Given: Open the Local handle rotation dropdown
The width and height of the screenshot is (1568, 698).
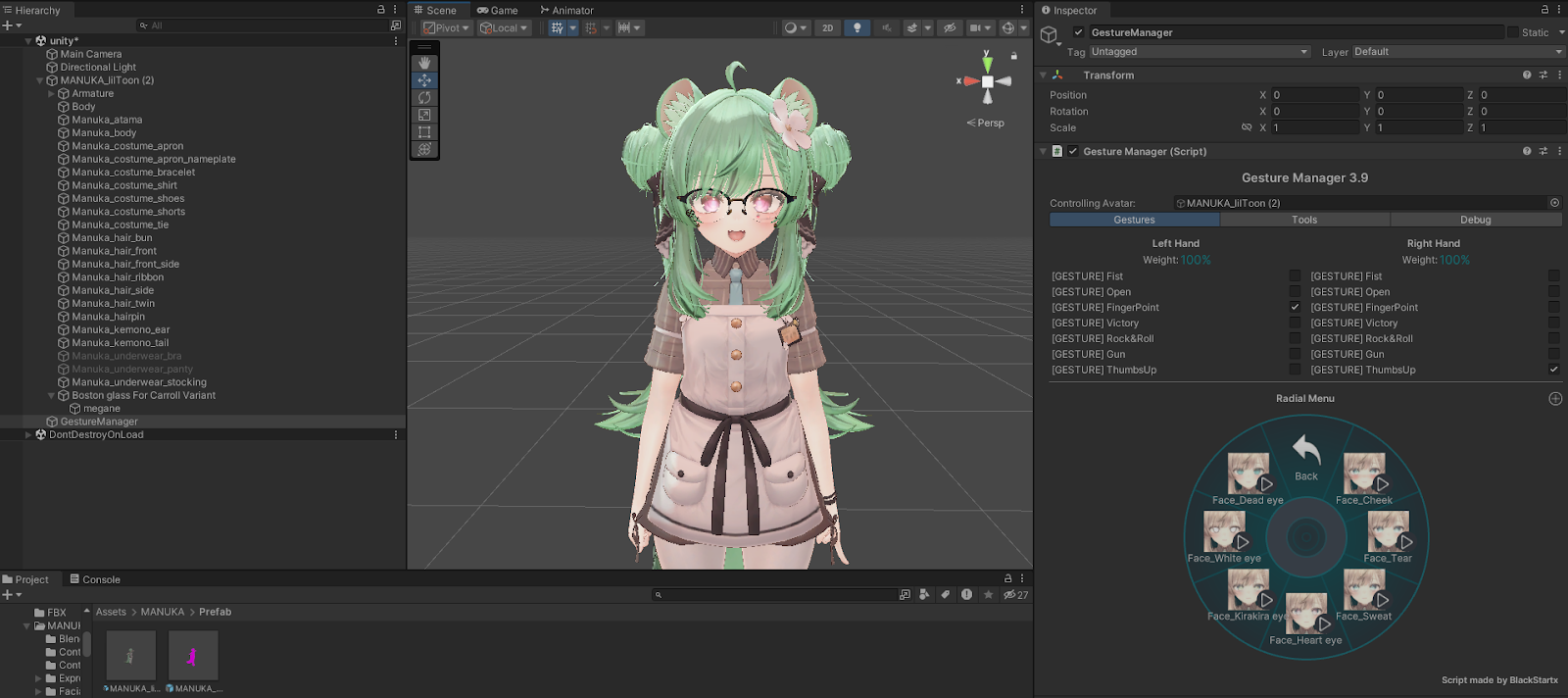Looking at the screenshot, I should coord(504,28).
